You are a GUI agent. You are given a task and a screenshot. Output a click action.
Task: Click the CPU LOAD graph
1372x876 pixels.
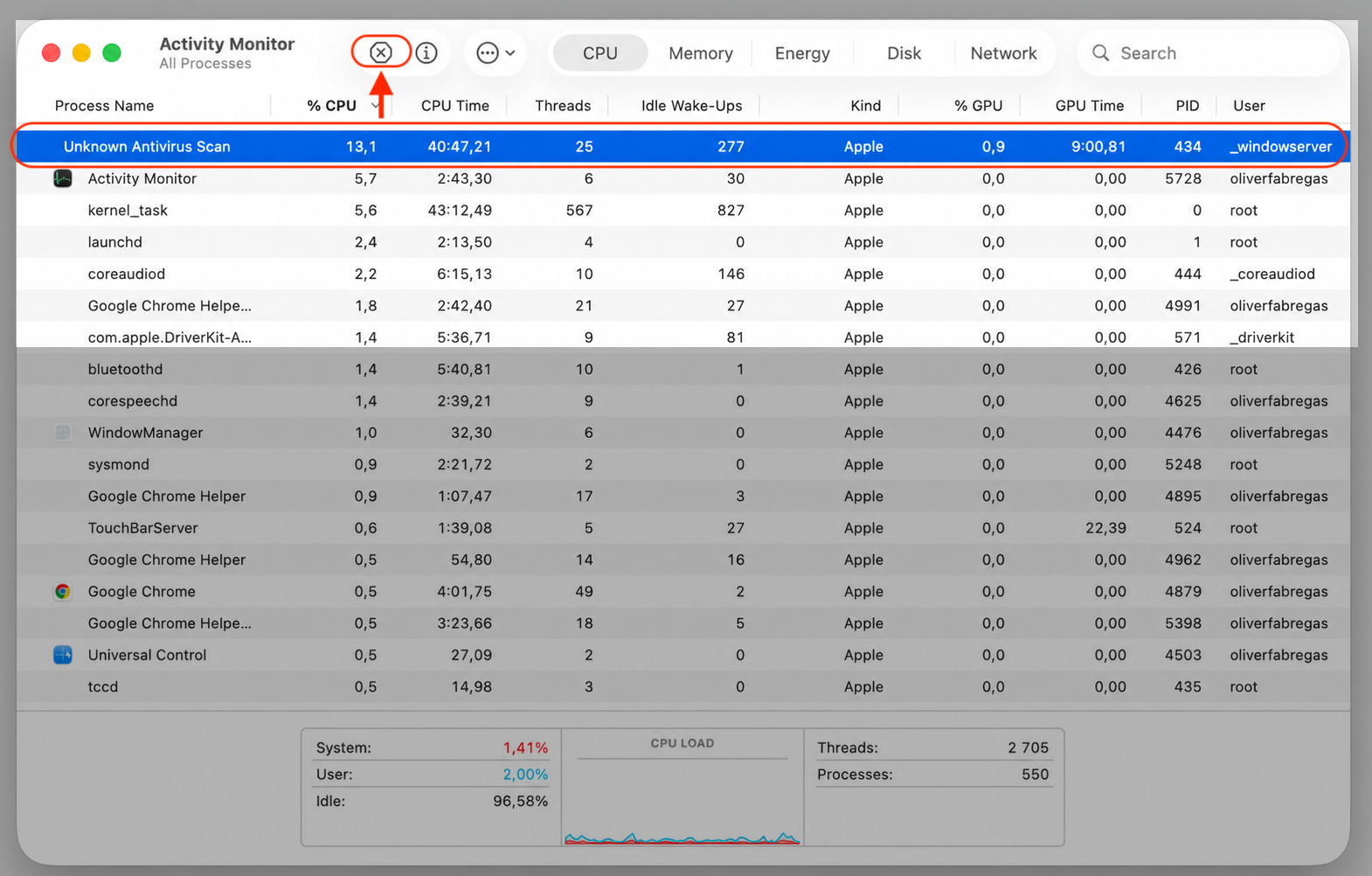tap(682, 789)
